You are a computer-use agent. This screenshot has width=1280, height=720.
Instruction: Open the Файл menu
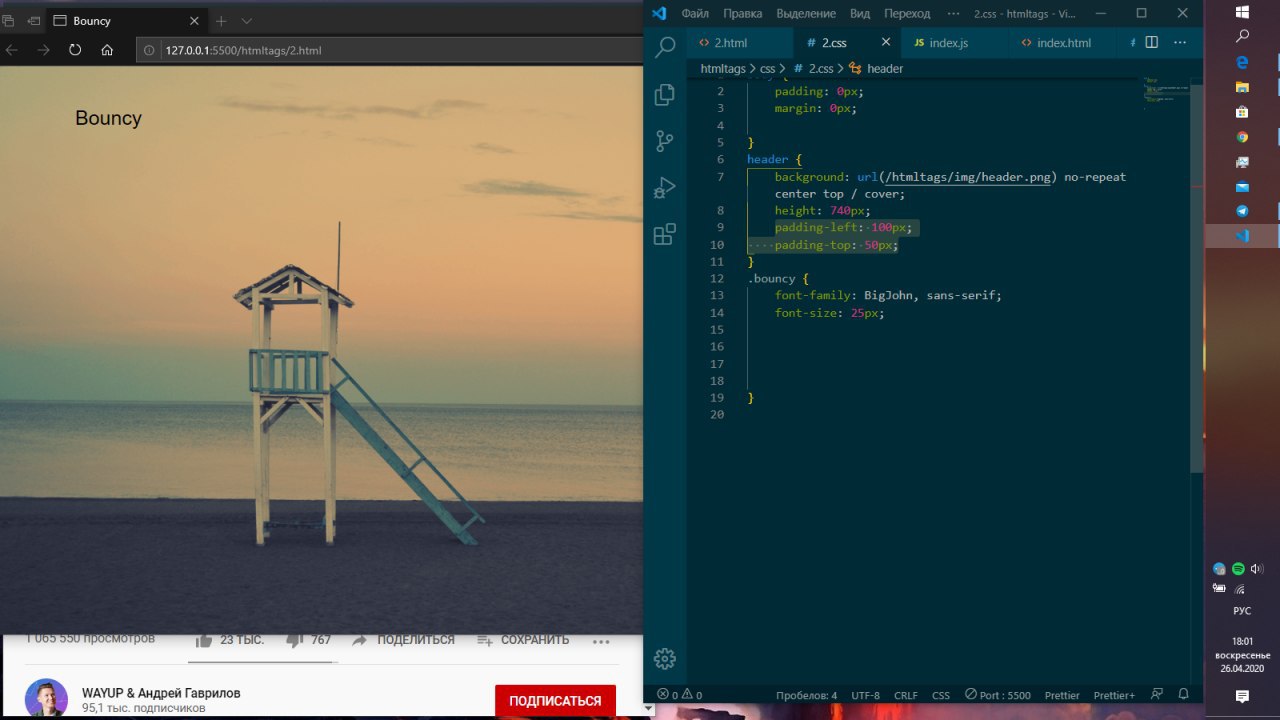click(x=695, y=14)
